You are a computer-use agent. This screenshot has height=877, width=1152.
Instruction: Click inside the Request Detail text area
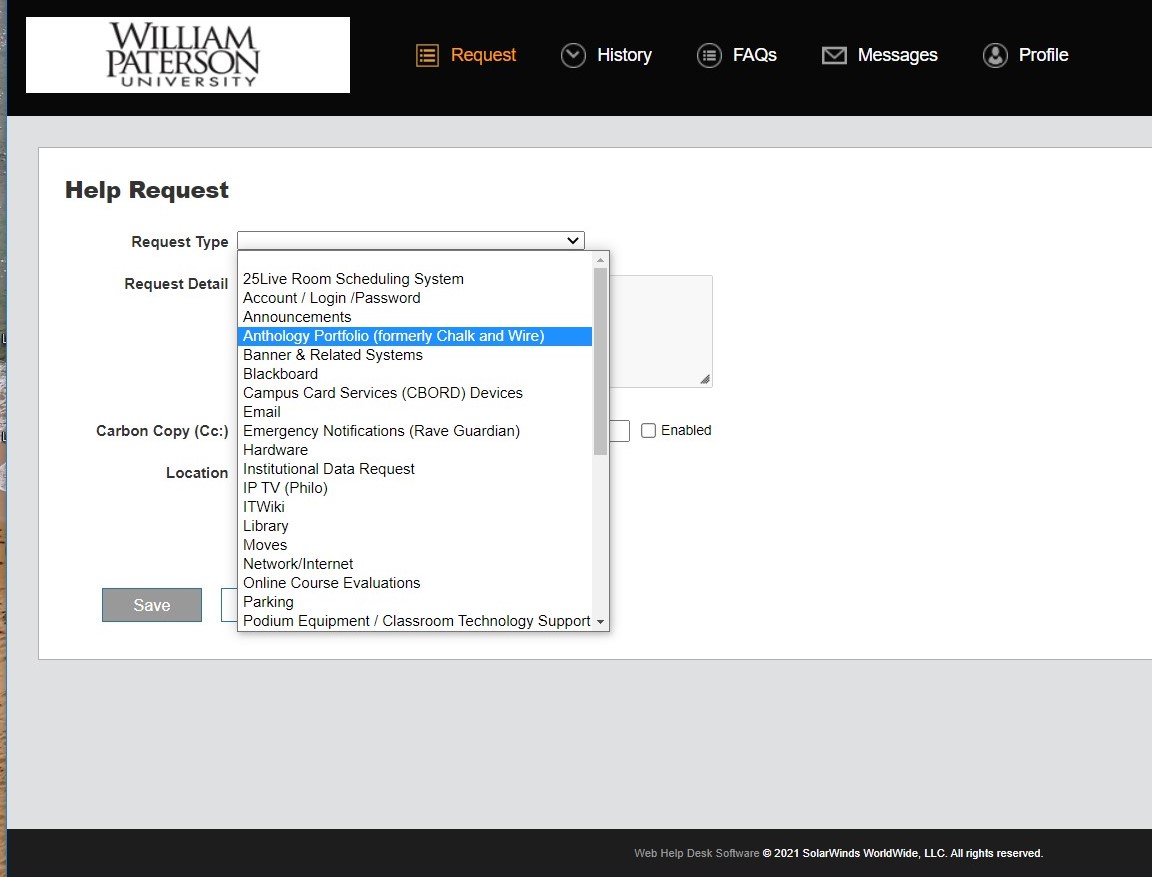pyautogui.click(x=660, y=330)
